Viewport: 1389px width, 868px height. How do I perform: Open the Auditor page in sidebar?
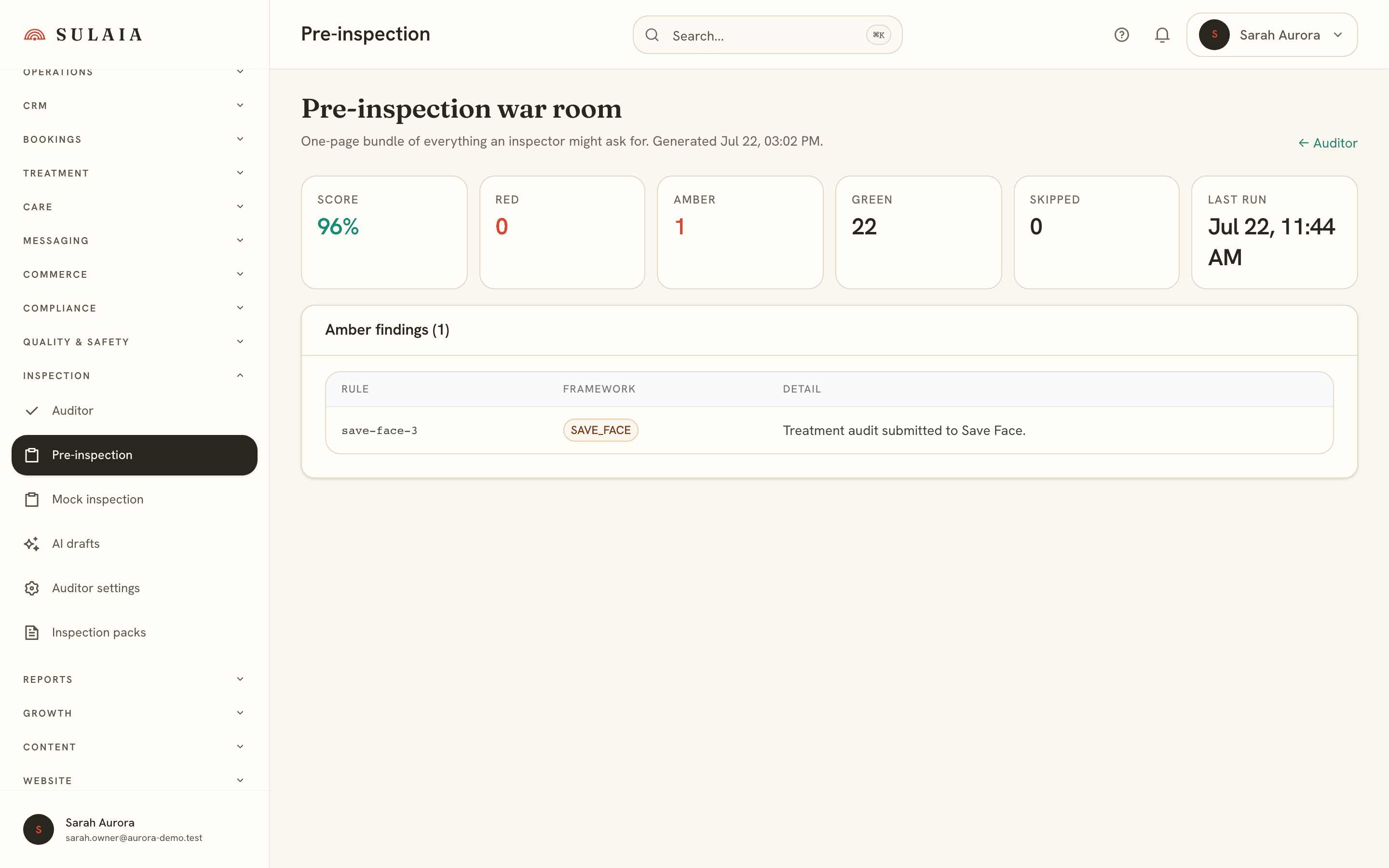tap(134, 410)
